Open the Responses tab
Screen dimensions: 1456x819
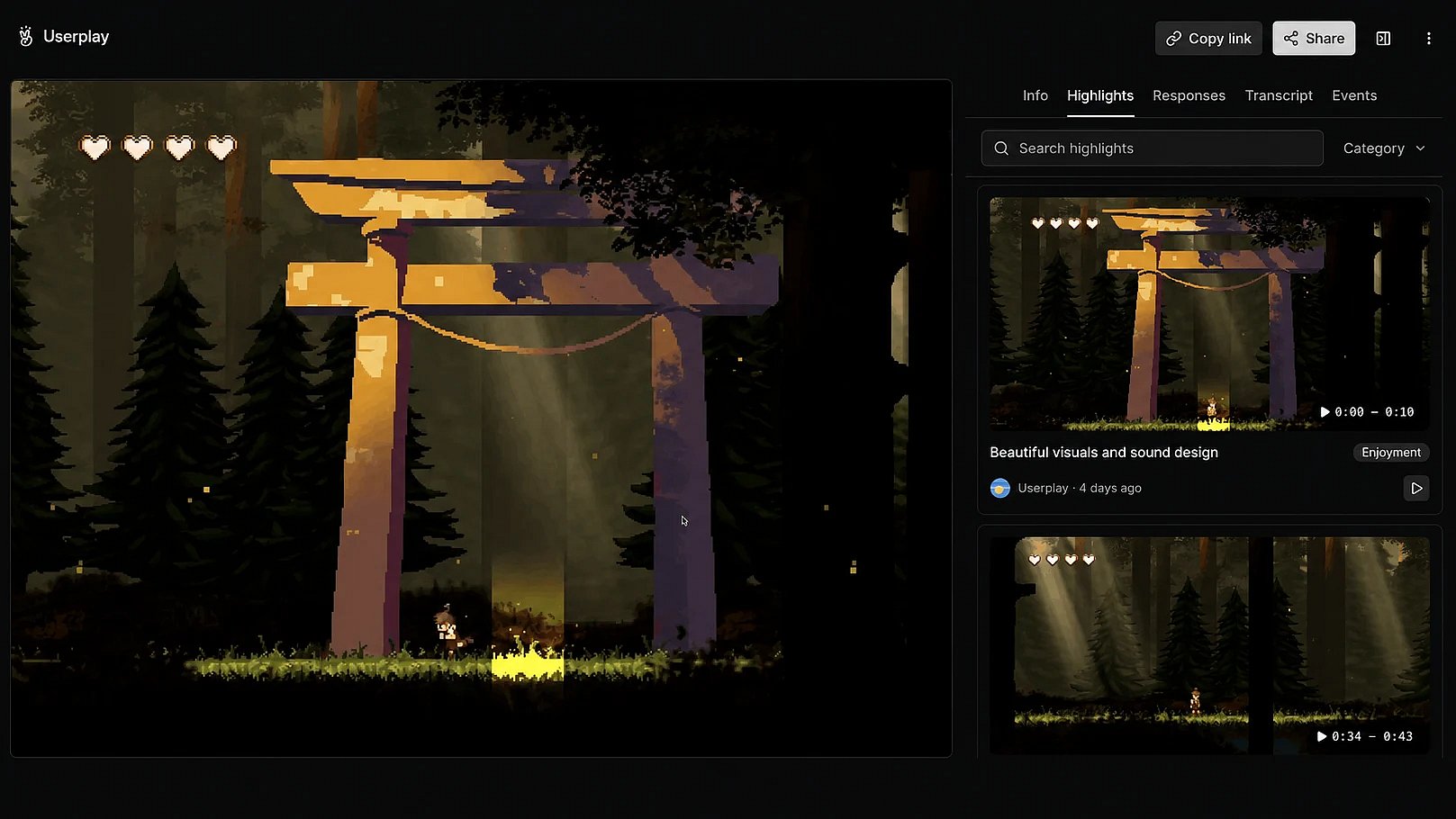tap(1189, 95)
